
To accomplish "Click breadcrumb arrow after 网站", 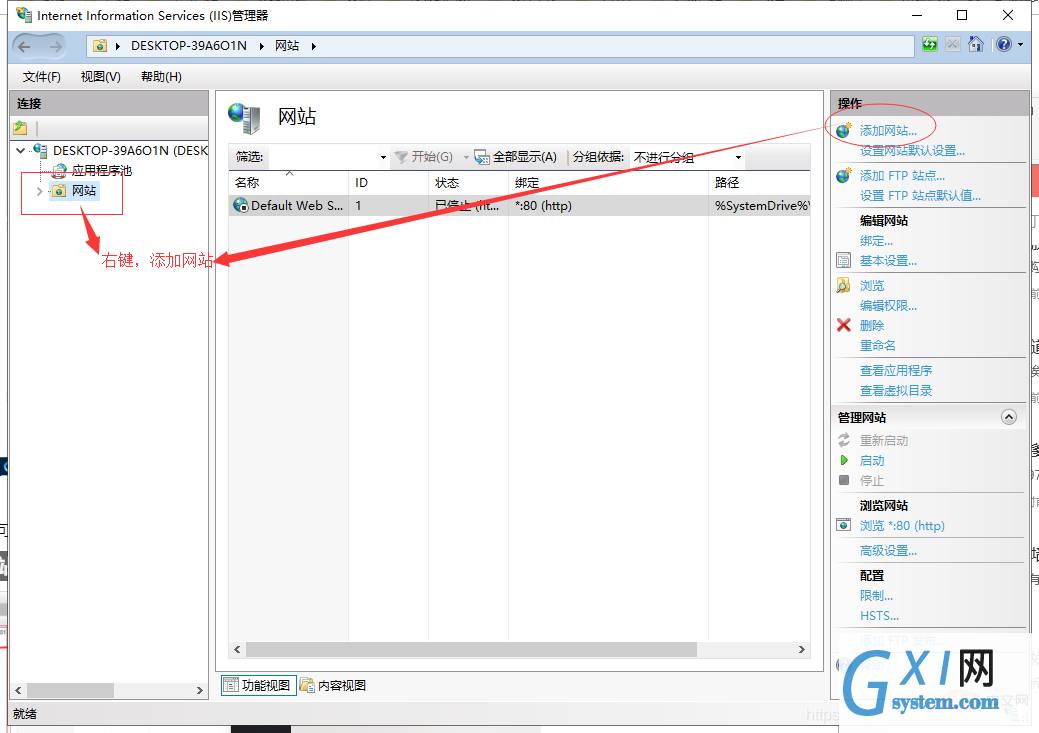I will (313, 46).
